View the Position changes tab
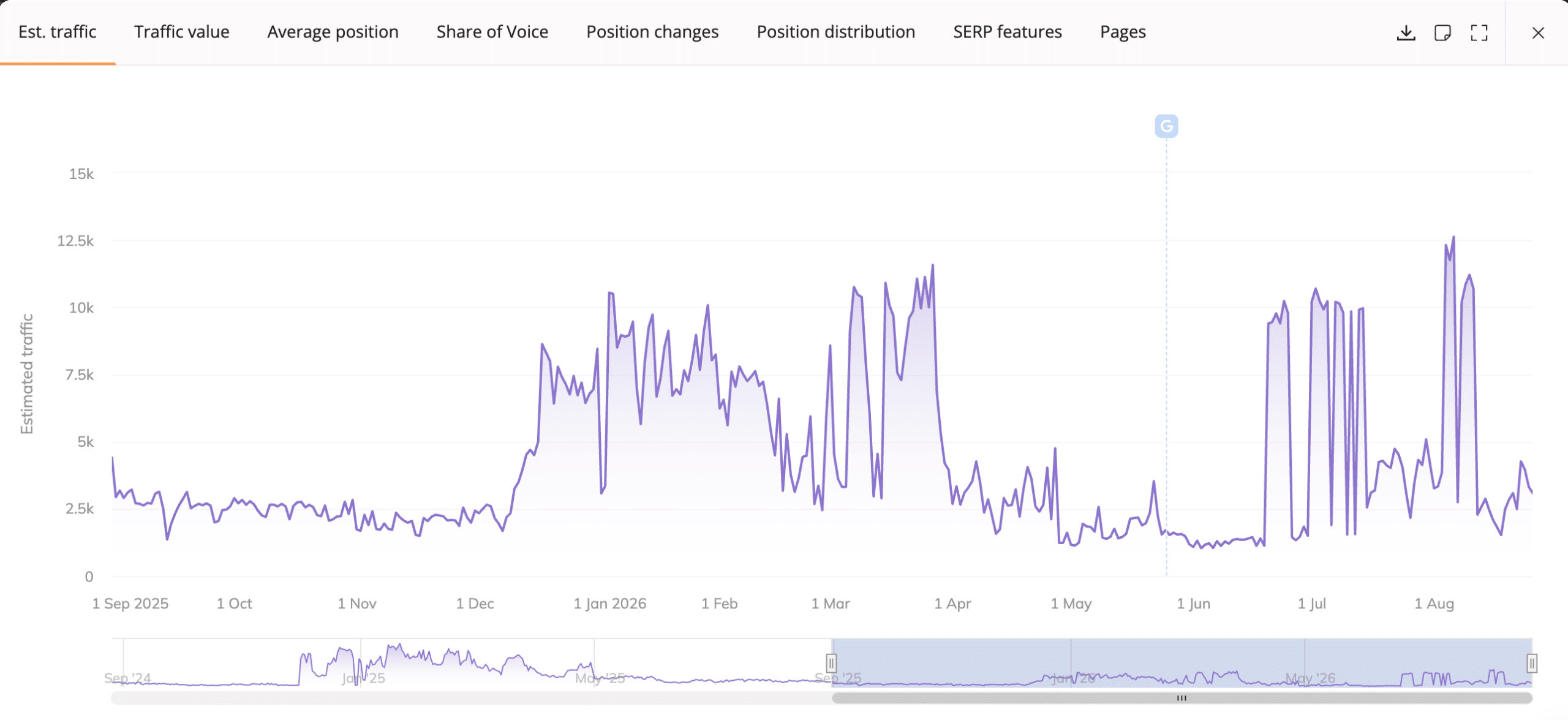1568x720 pixels. click(x=652, y=32)
